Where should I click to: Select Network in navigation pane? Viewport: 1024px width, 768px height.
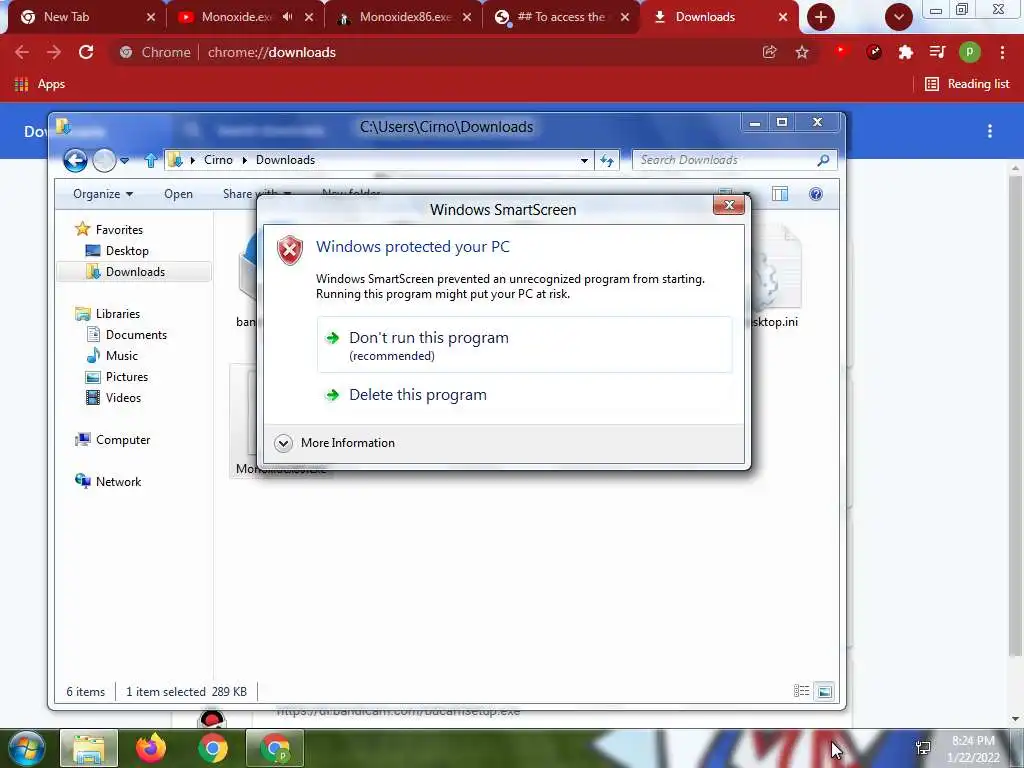(108, 482)
